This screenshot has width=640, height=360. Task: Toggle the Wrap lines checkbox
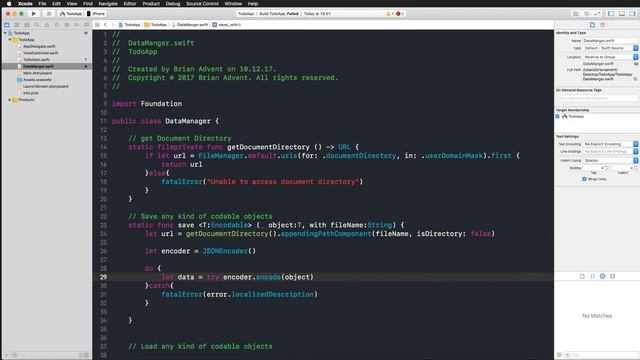click(584, 179)
